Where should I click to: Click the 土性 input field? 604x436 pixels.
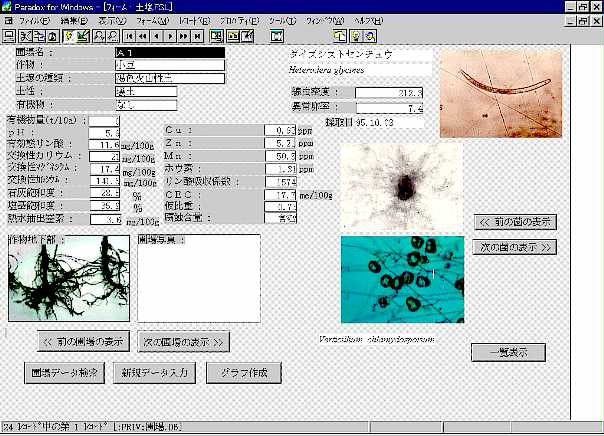tap(146, 92)
